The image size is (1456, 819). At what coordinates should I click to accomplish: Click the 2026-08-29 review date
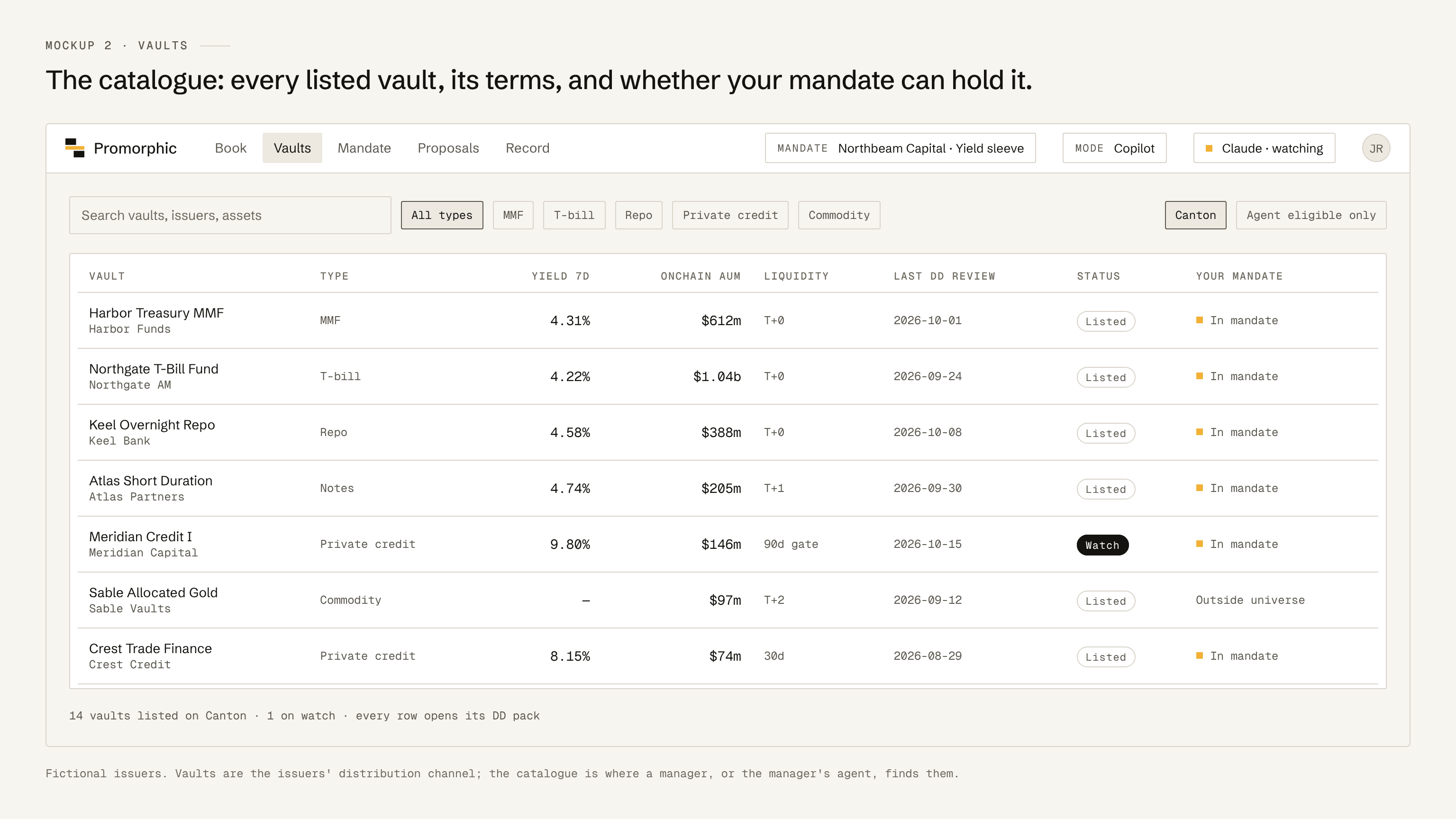point(927,656)
